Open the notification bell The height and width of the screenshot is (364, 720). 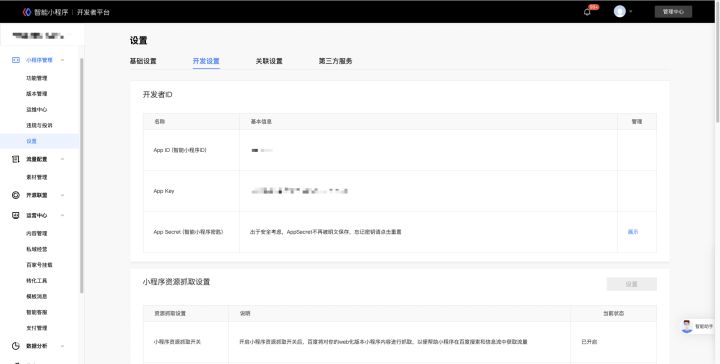pyautogui.click(x=587, y=12)
